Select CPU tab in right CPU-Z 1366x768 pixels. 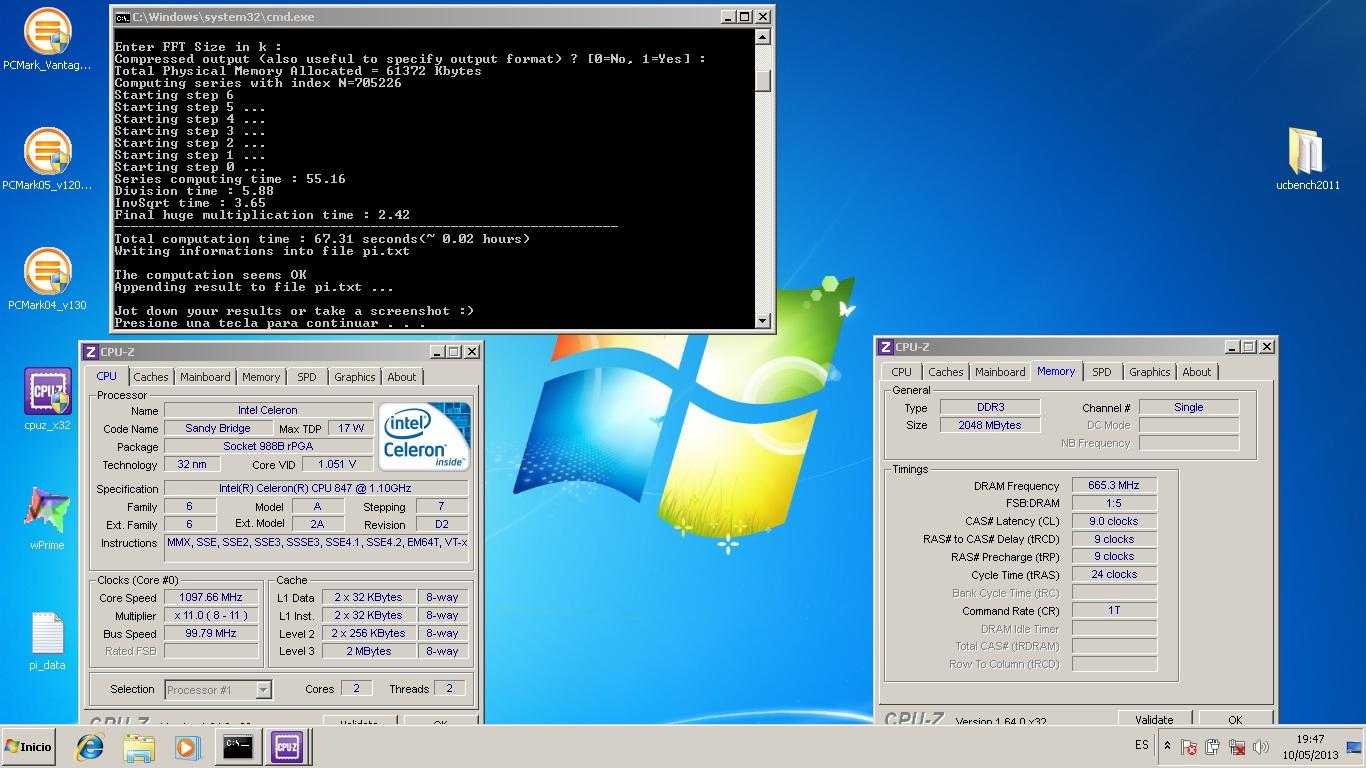(902, 372)
